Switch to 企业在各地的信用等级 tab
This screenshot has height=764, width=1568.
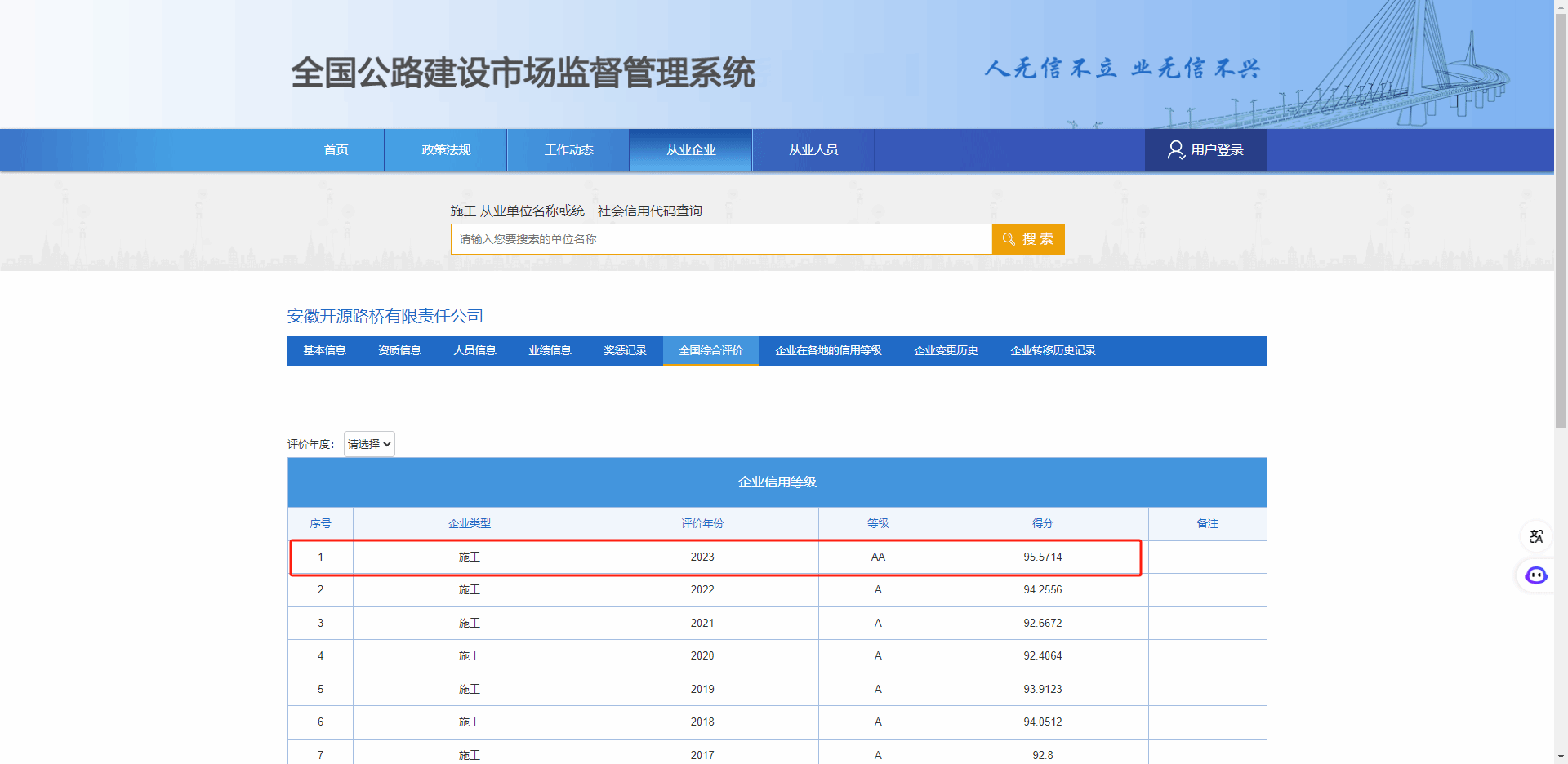[828, 351]
